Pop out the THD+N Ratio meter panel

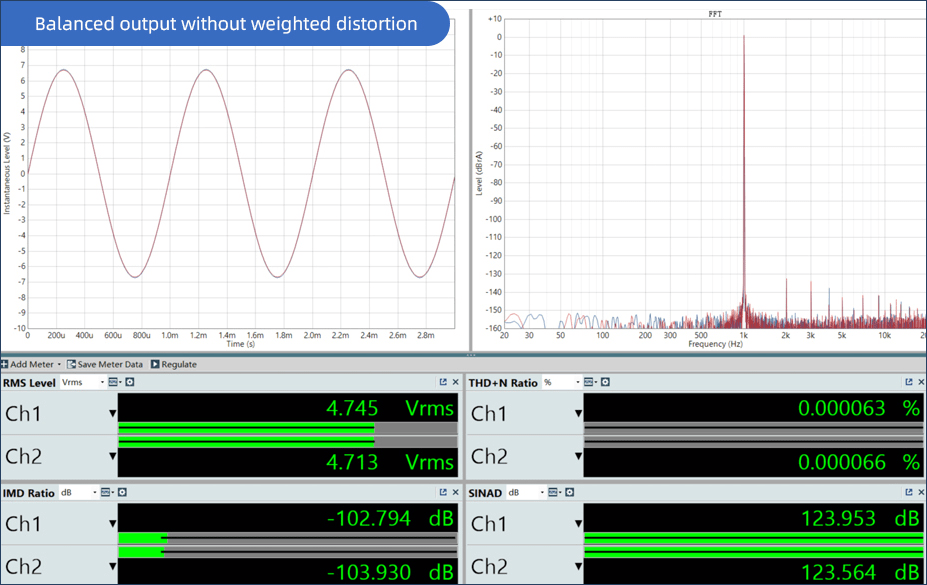[908, 382]
